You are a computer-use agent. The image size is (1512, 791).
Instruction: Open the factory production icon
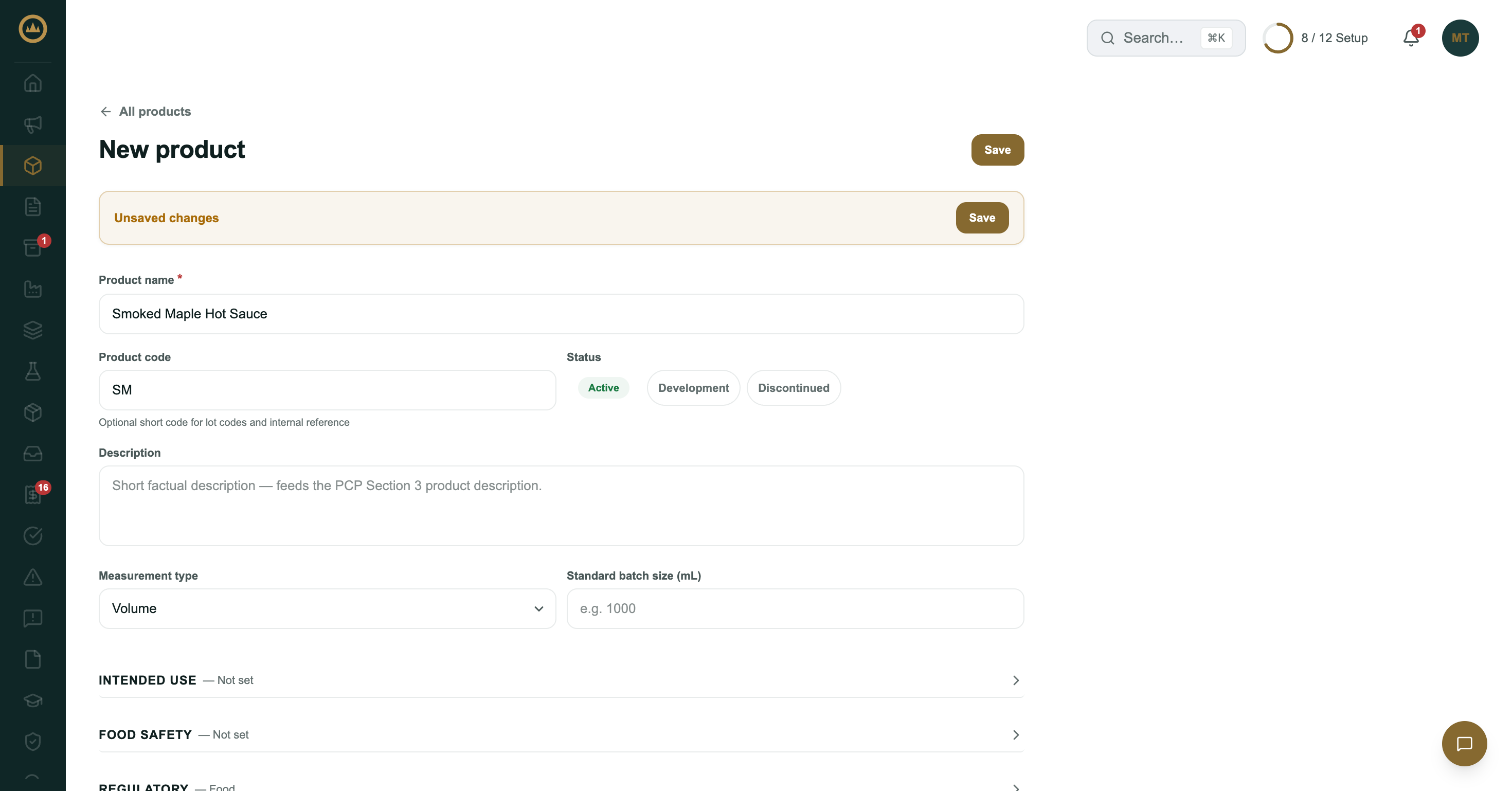tap(33, 289)
